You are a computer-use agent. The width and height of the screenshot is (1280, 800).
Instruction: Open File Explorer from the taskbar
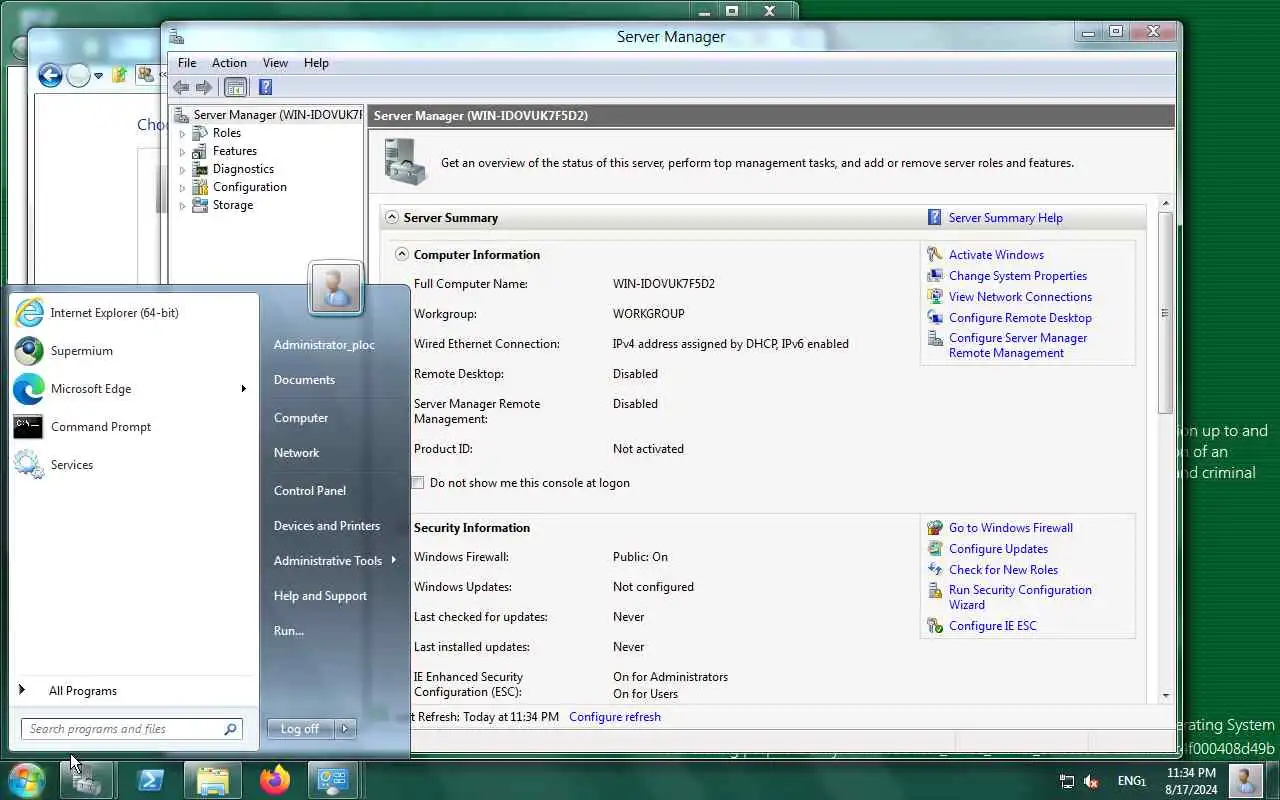click(x=212, y=780)
